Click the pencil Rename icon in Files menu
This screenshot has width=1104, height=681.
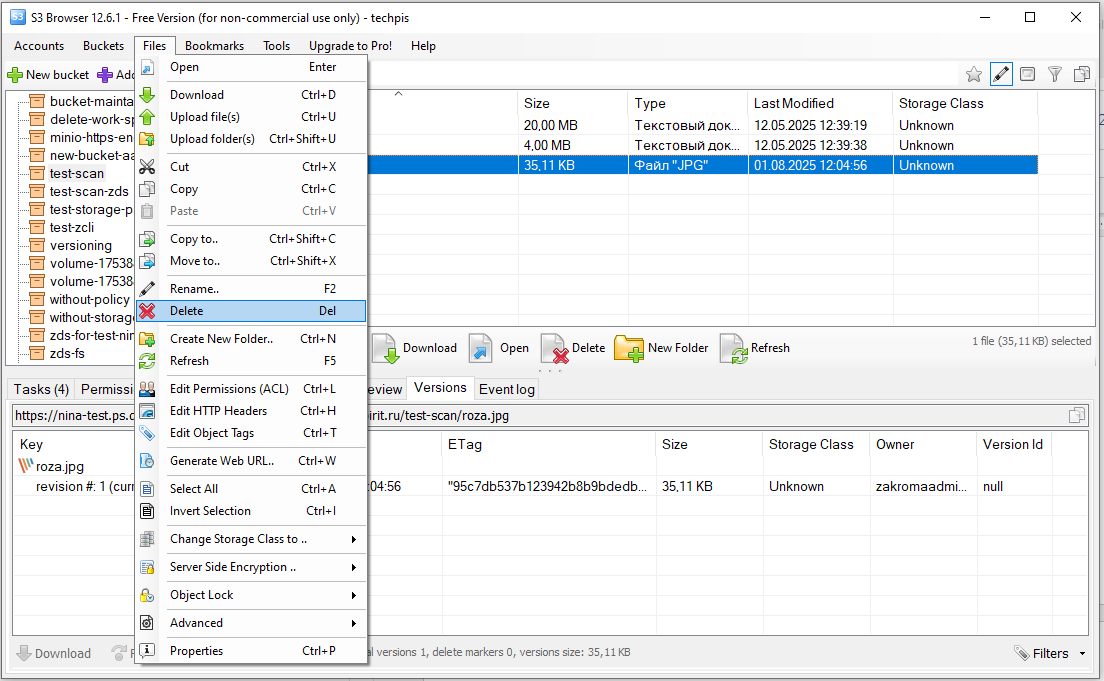(x=147, y=289)
